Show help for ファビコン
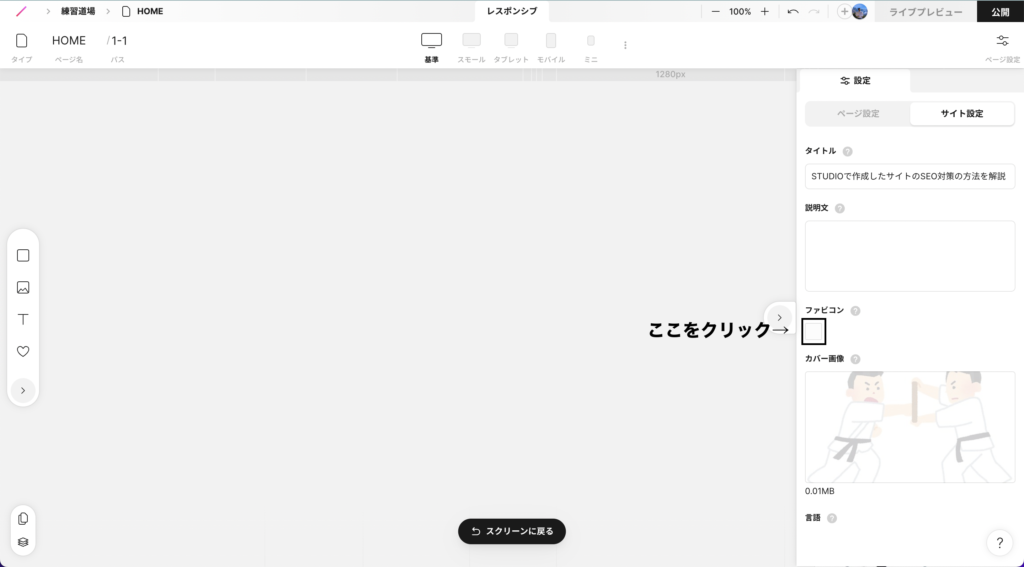The image size is (1024, 567). (x=855, y=311)
